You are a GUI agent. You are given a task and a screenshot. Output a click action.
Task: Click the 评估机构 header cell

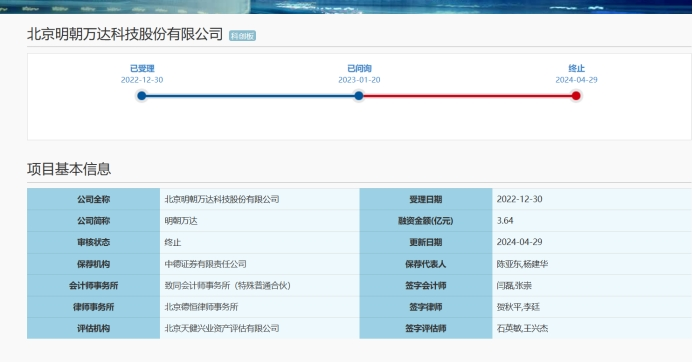(93, 328)
